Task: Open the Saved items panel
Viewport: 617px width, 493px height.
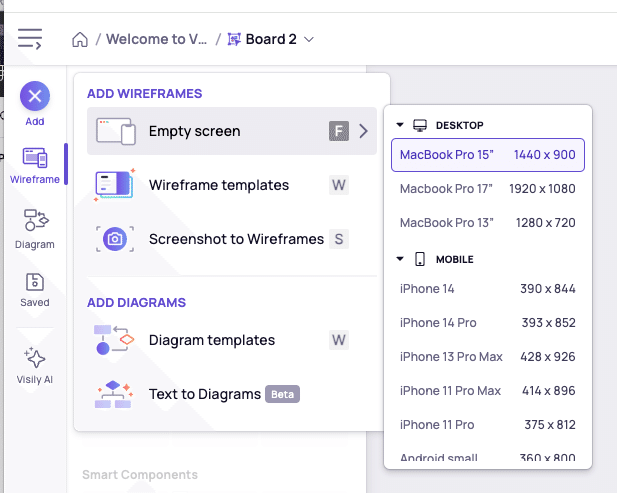Action: (x=35, y=290)
